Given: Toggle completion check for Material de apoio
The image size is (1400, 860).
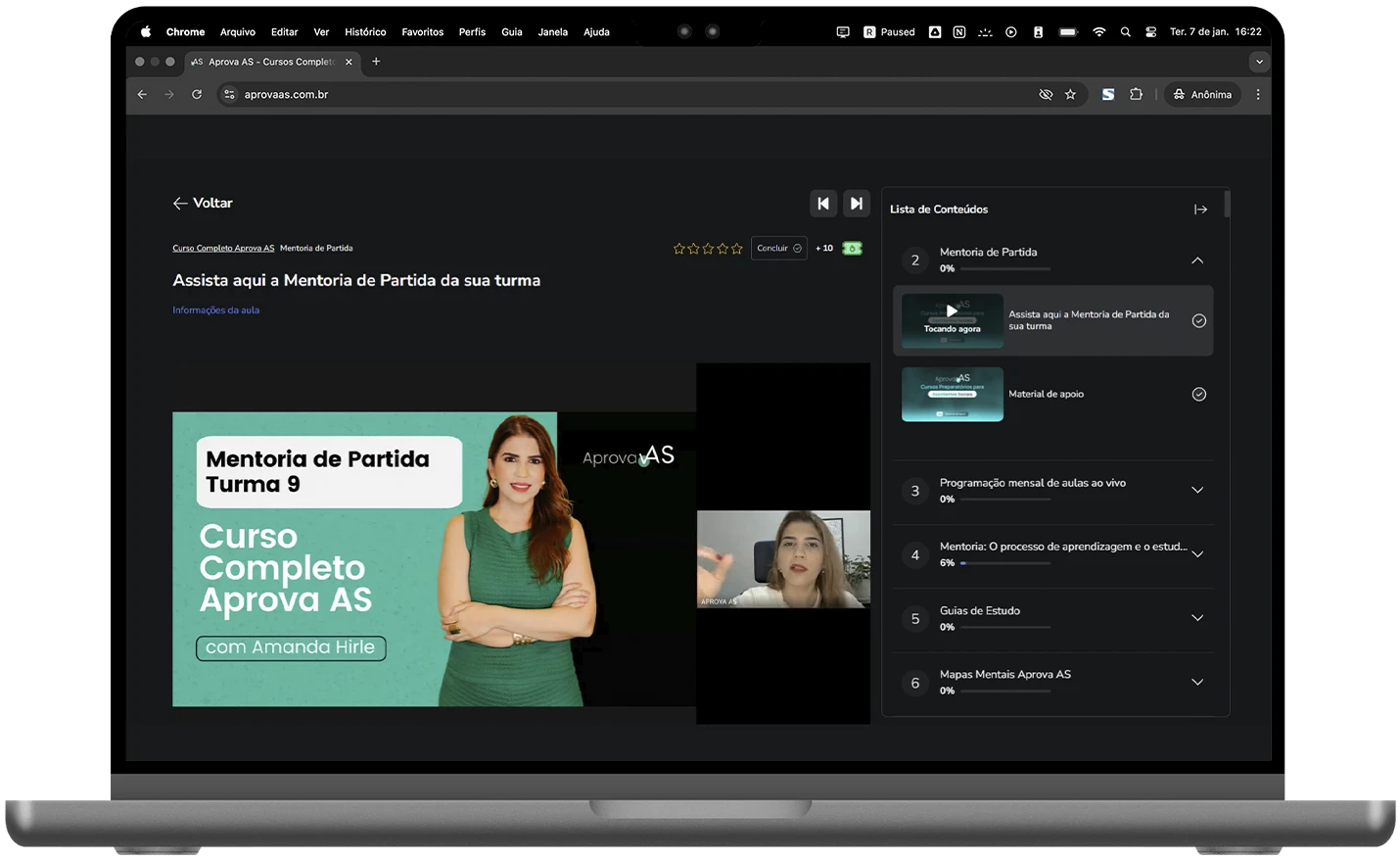Looking at the screenshot, I should [x=1198, y=395].
